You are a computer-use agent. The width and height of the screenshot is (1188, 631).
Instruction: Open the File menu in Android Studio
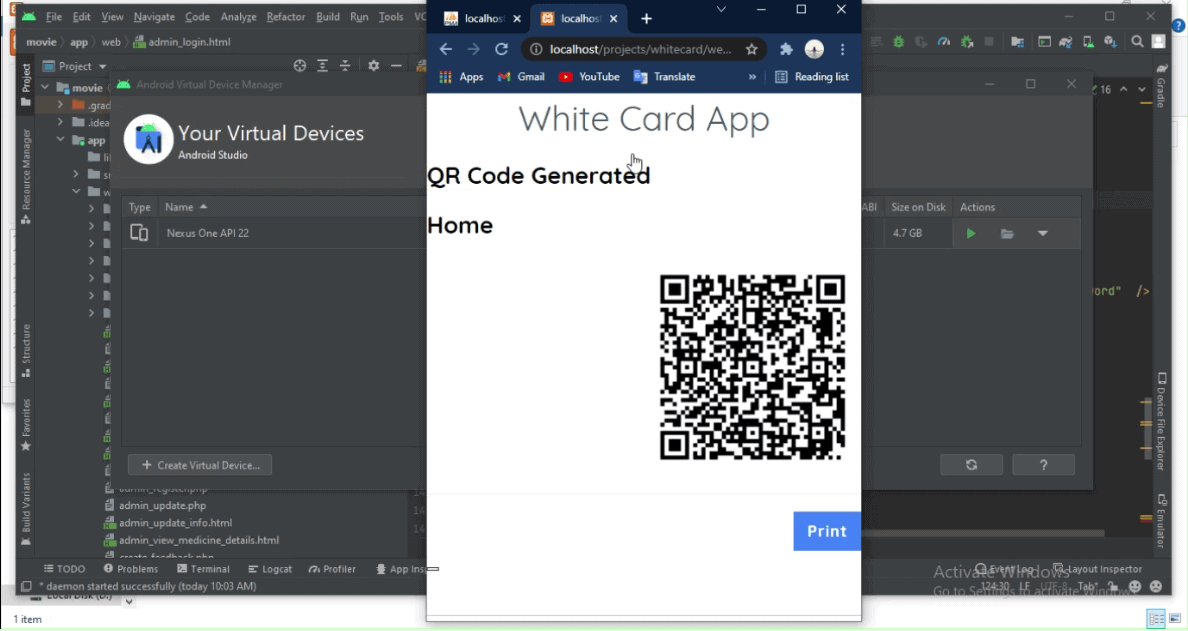click(53, 16)
